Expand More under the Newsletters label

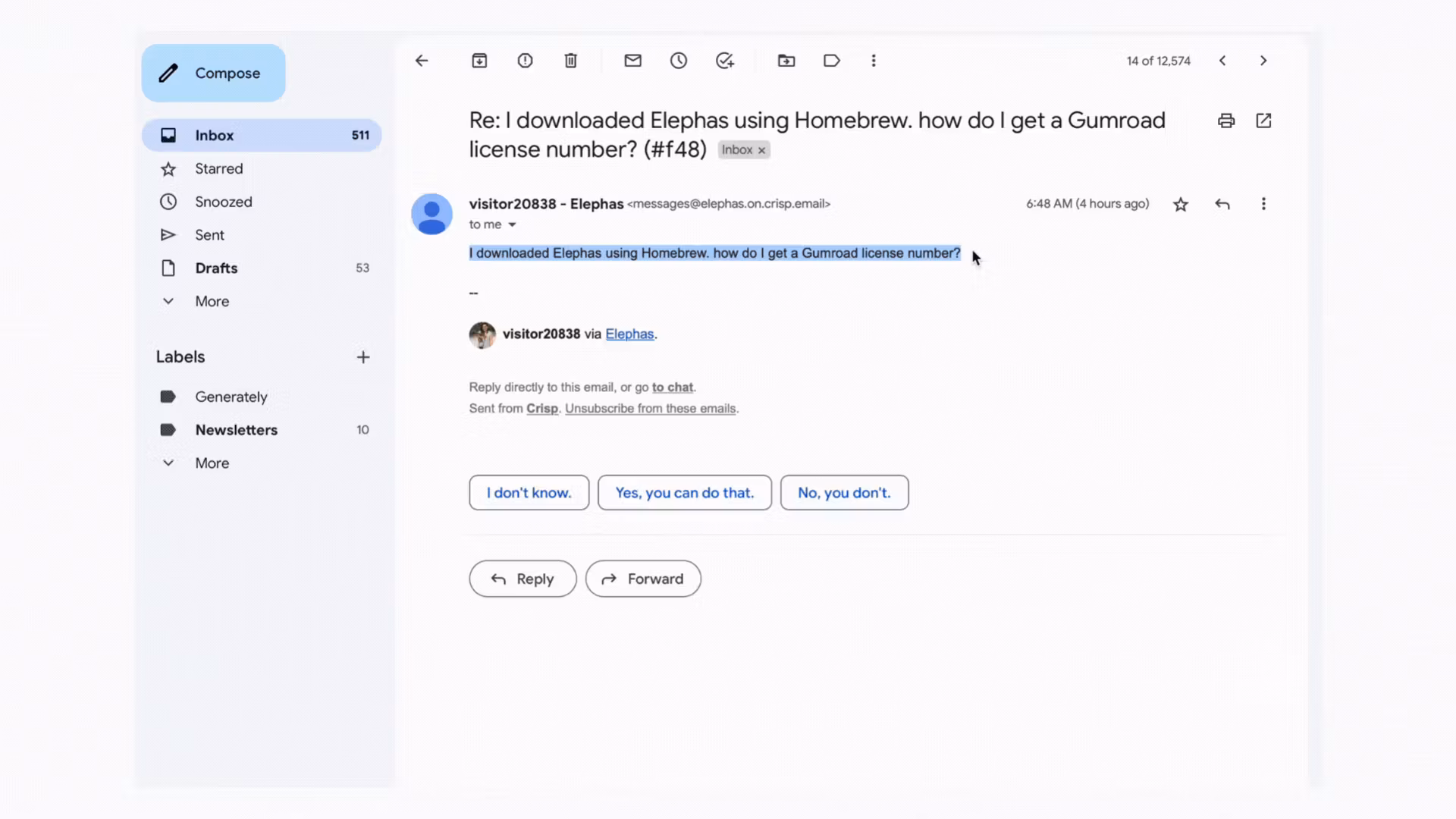pos(262,463)
